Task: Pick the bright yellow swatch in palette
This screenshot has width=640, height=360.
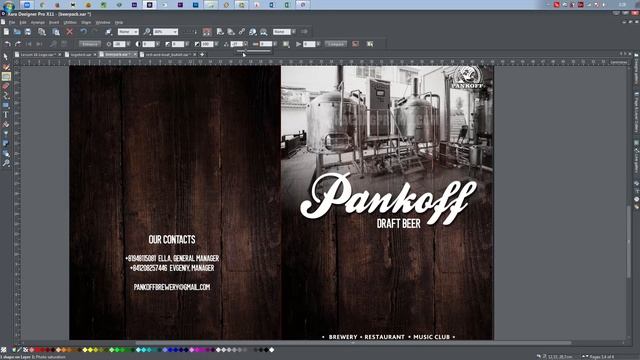Action: 90,350
